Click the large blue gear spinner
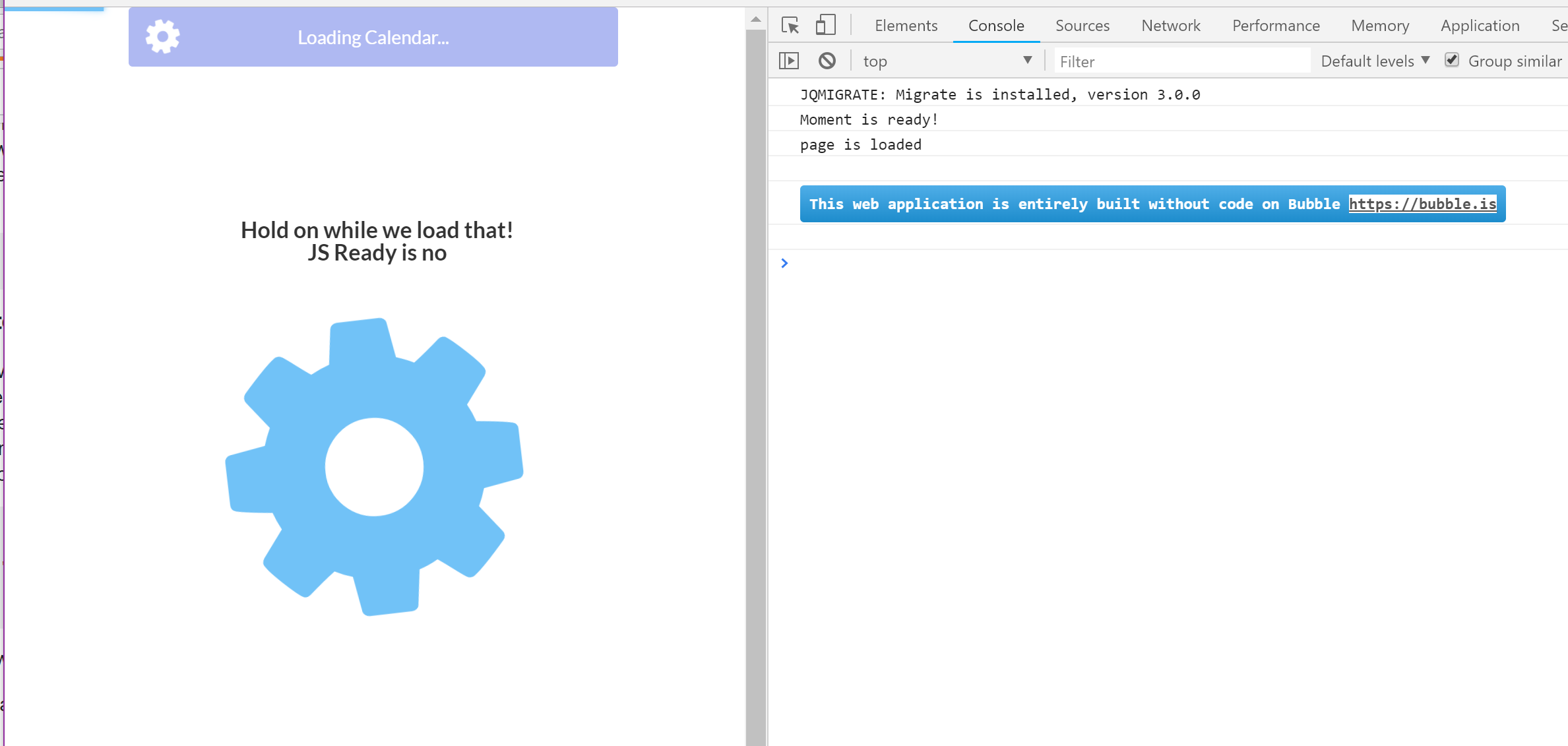This screenshot has width=1568, height=746. point(374,467)
